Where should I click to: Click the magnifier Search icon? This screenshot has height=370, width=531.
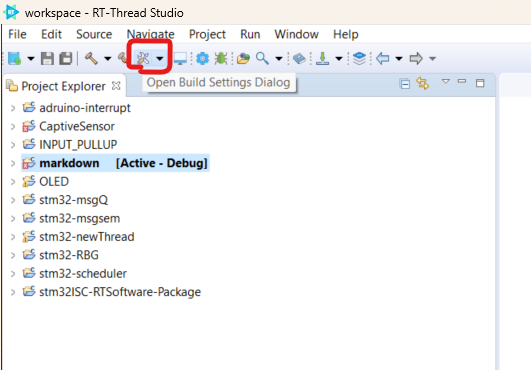click(x=262, y=58)
